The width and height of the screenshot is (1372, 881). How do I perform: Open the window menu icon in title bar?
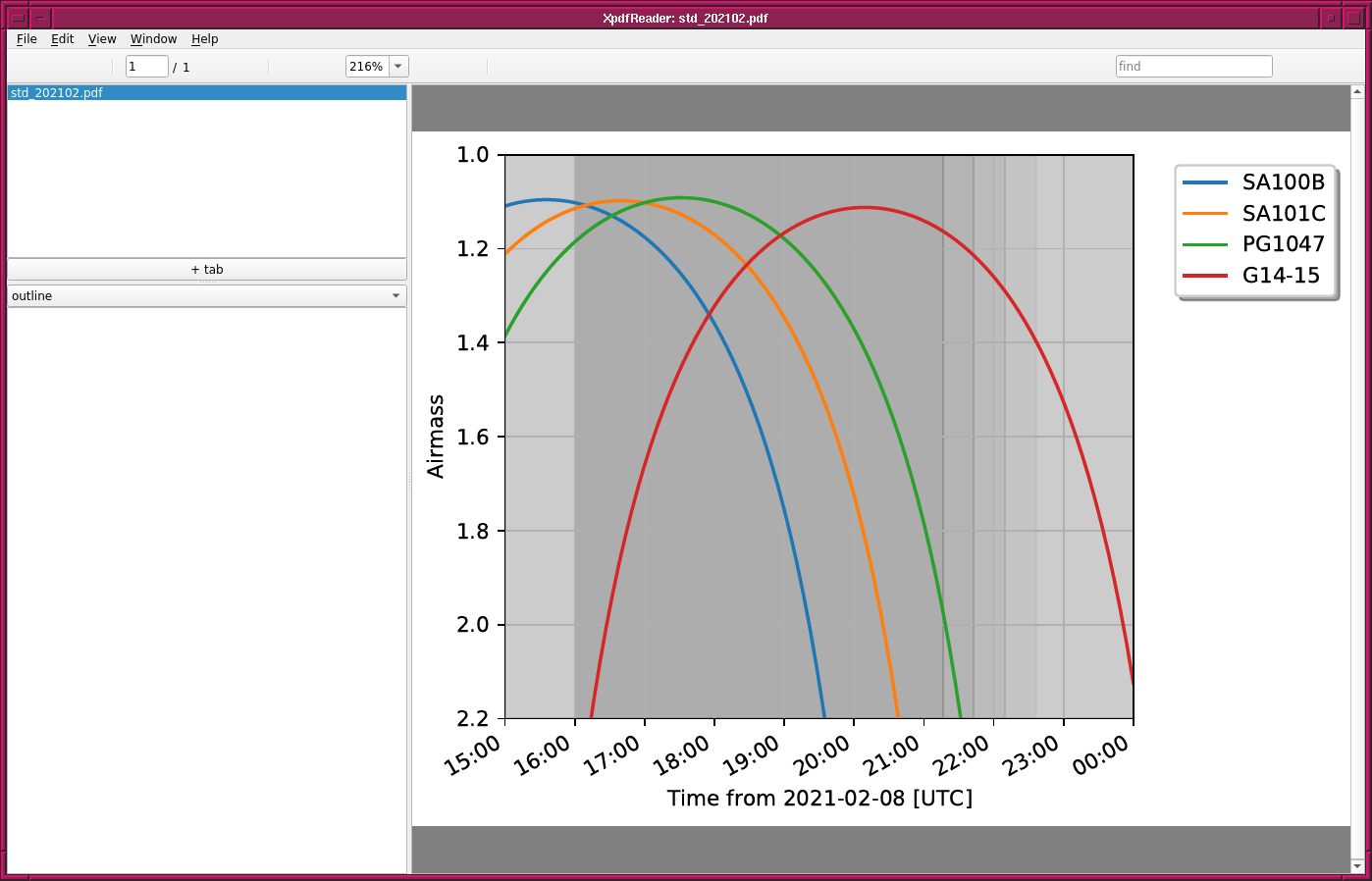click(18, 18)
